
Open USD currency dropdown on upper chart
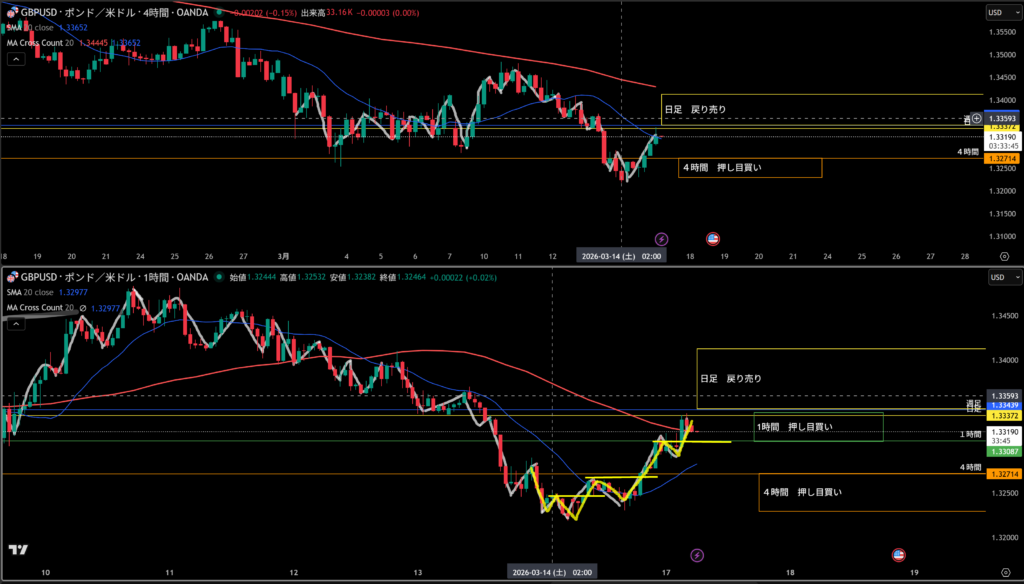tap(1000, 13)
